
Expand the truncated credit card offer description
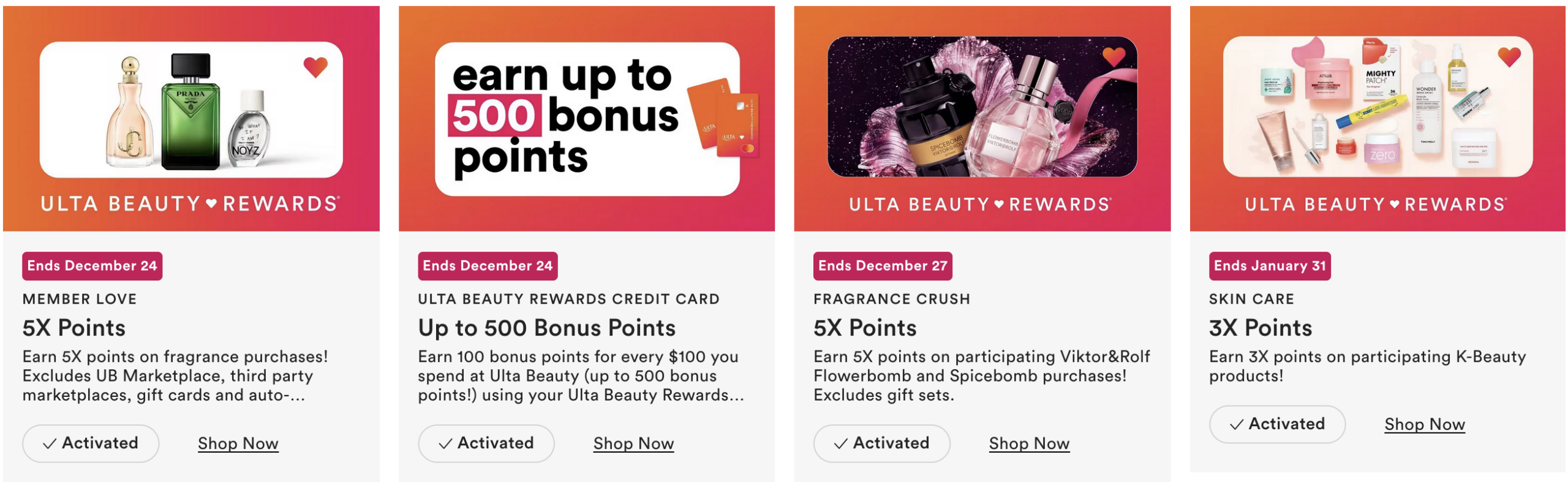coord(581,376)
